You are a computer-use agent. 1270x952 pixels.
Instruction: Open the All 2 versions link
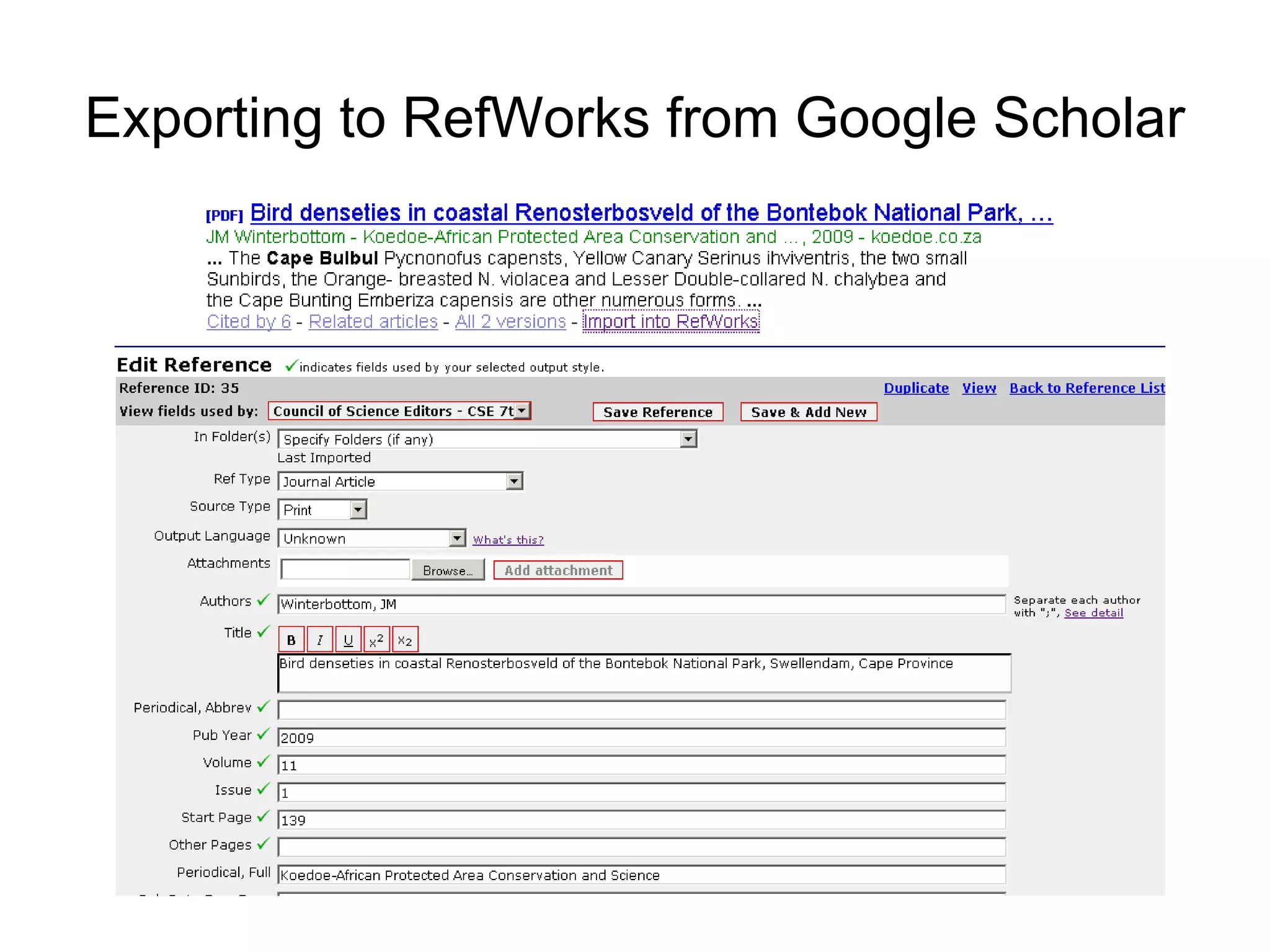click(510, 321)
